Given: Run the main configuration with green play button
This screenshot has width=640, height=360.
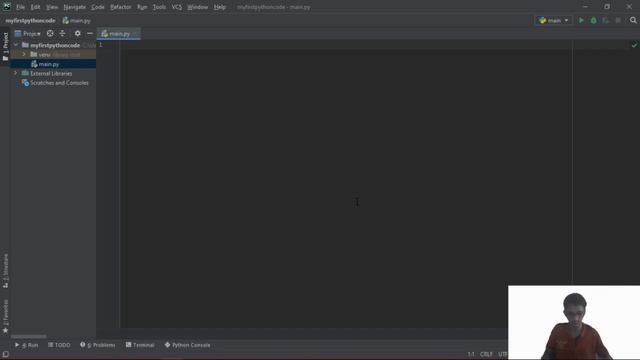Looking at the screenshot, I should 581,20.
